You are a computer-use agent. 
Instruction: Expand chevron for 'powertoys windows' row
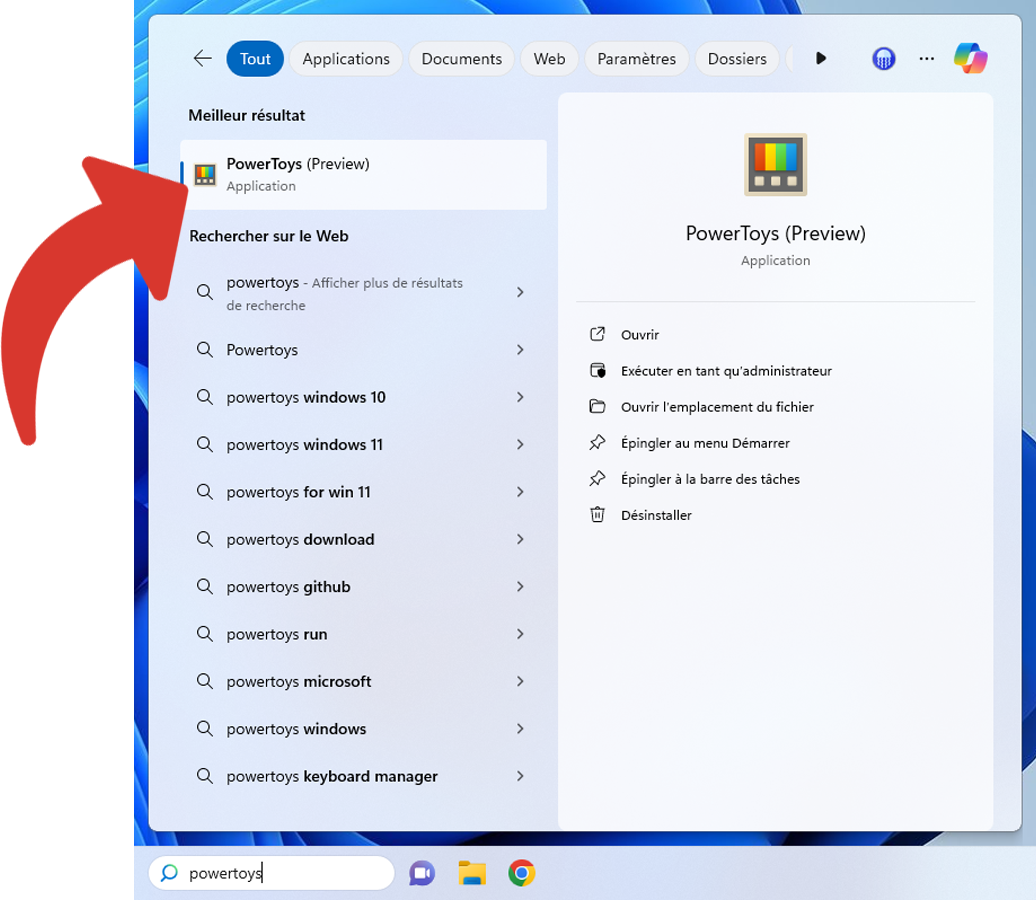point(521,729)
